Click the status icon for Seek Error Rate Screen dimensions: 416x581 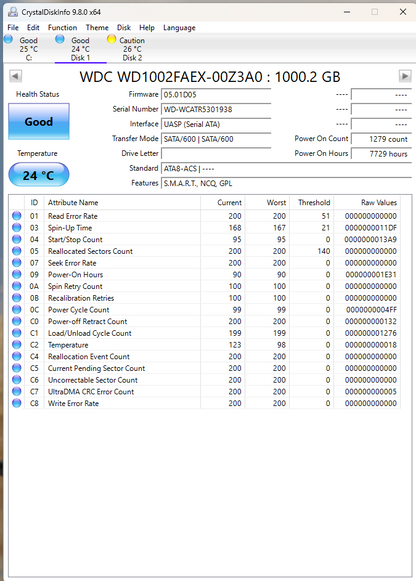click(17, 263)
